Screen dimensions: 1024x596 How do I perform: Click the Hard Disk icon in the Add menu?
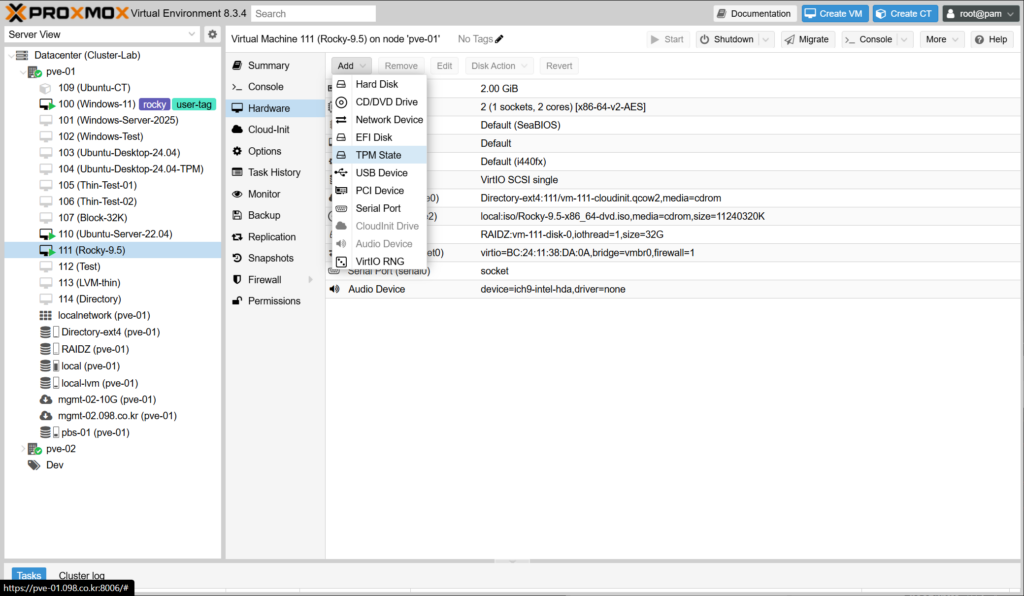(x=341, y=85)
